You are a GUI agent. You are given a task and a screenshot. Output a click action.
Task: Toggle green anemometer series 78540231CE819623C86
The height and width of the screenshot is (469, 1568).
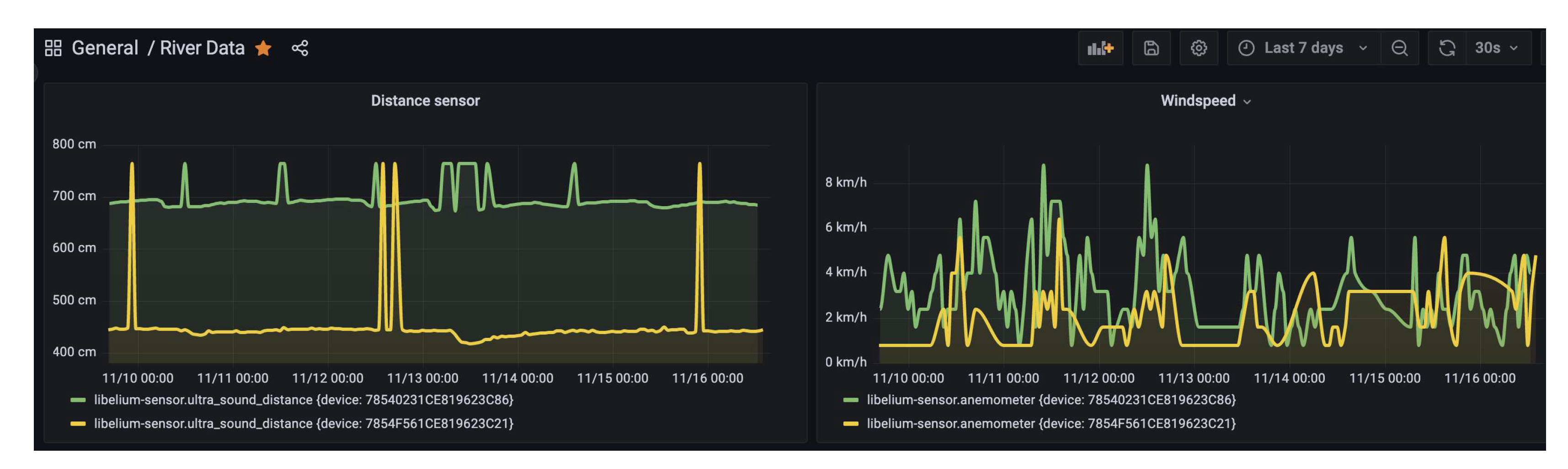coord(1051,400)
